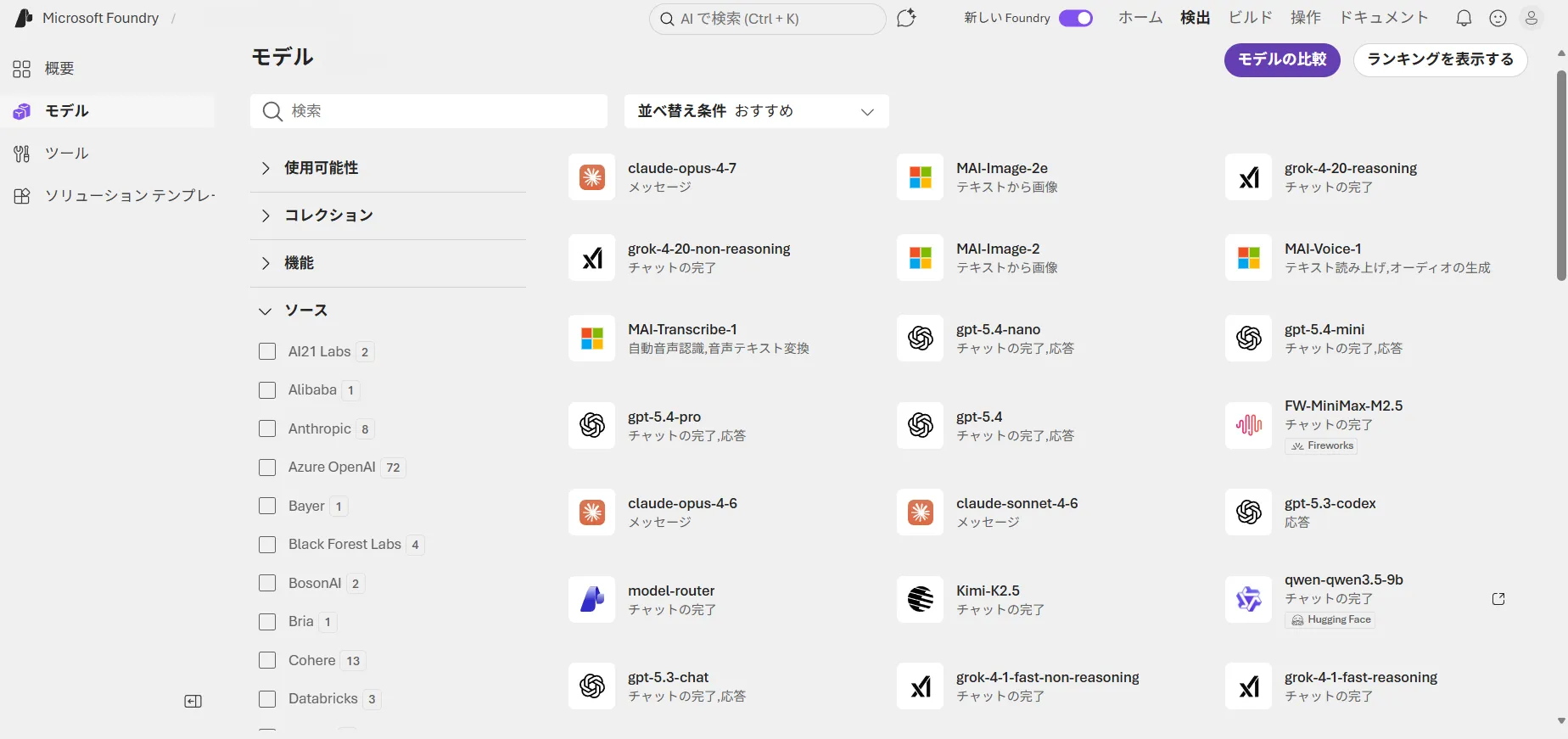Click the FW-MiniMax-M2.5 waveform icon

[x=1249, y=425]
